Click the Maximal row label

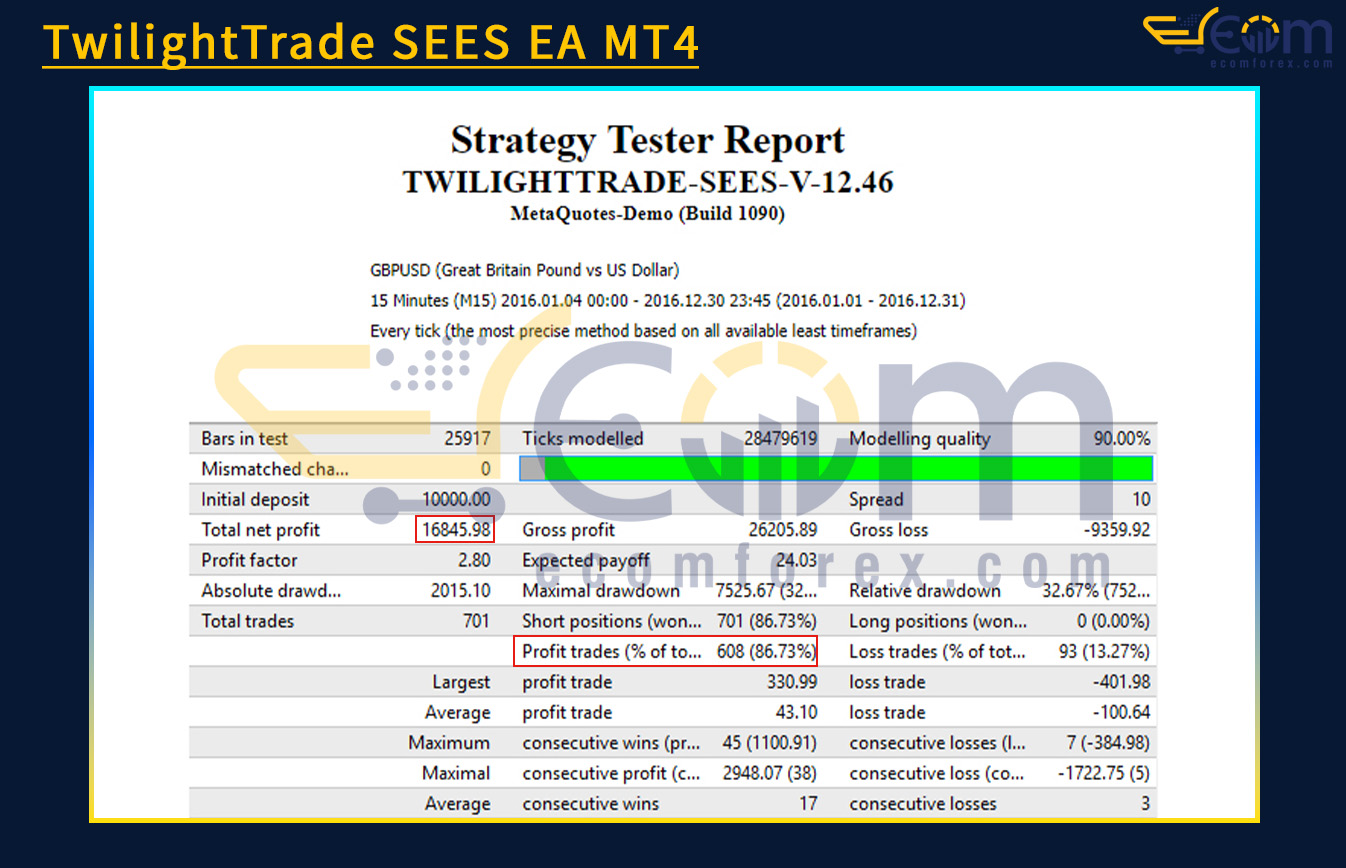point(455,773)
